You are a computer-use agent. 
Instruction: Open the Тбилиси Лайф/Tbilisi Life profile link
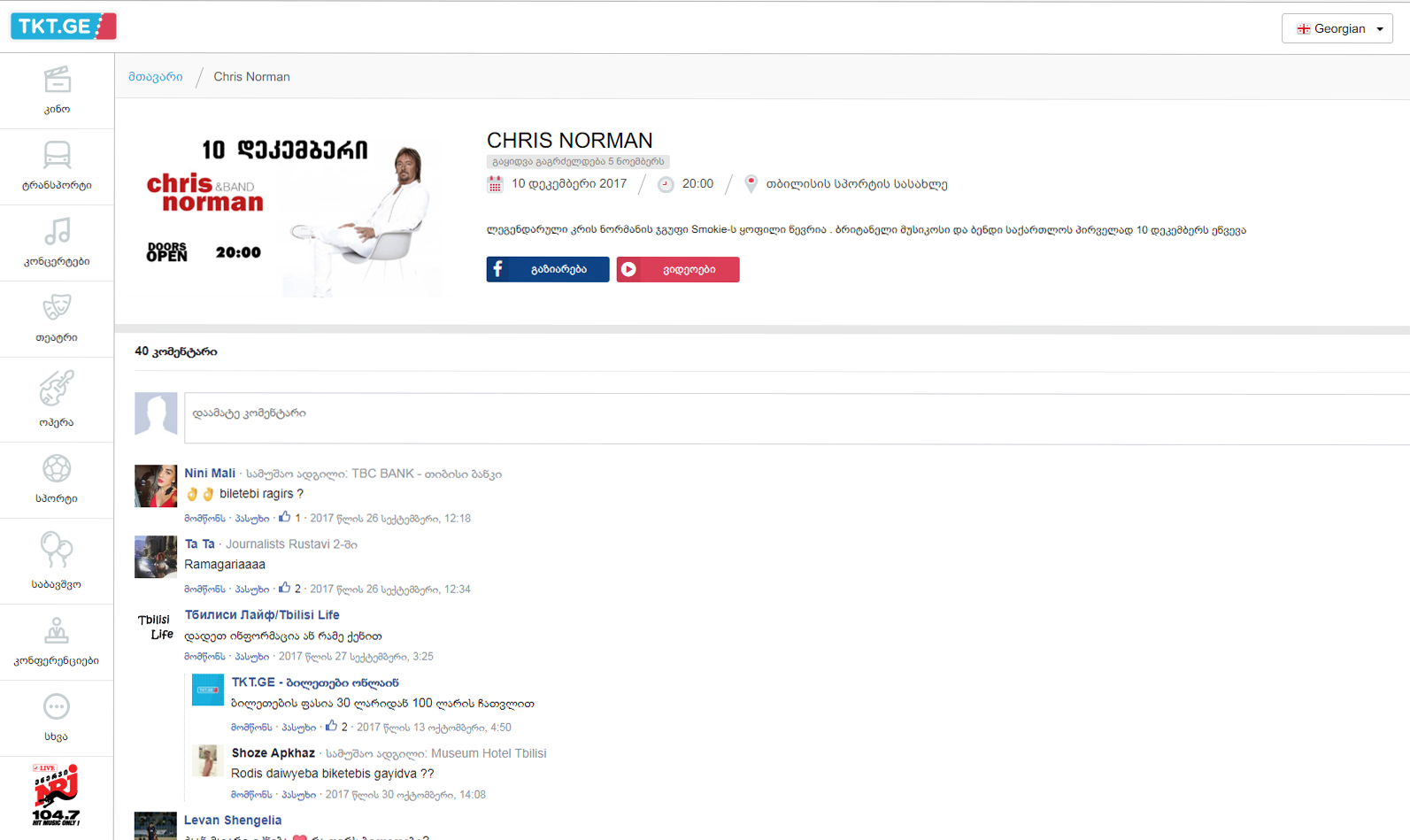262,615
